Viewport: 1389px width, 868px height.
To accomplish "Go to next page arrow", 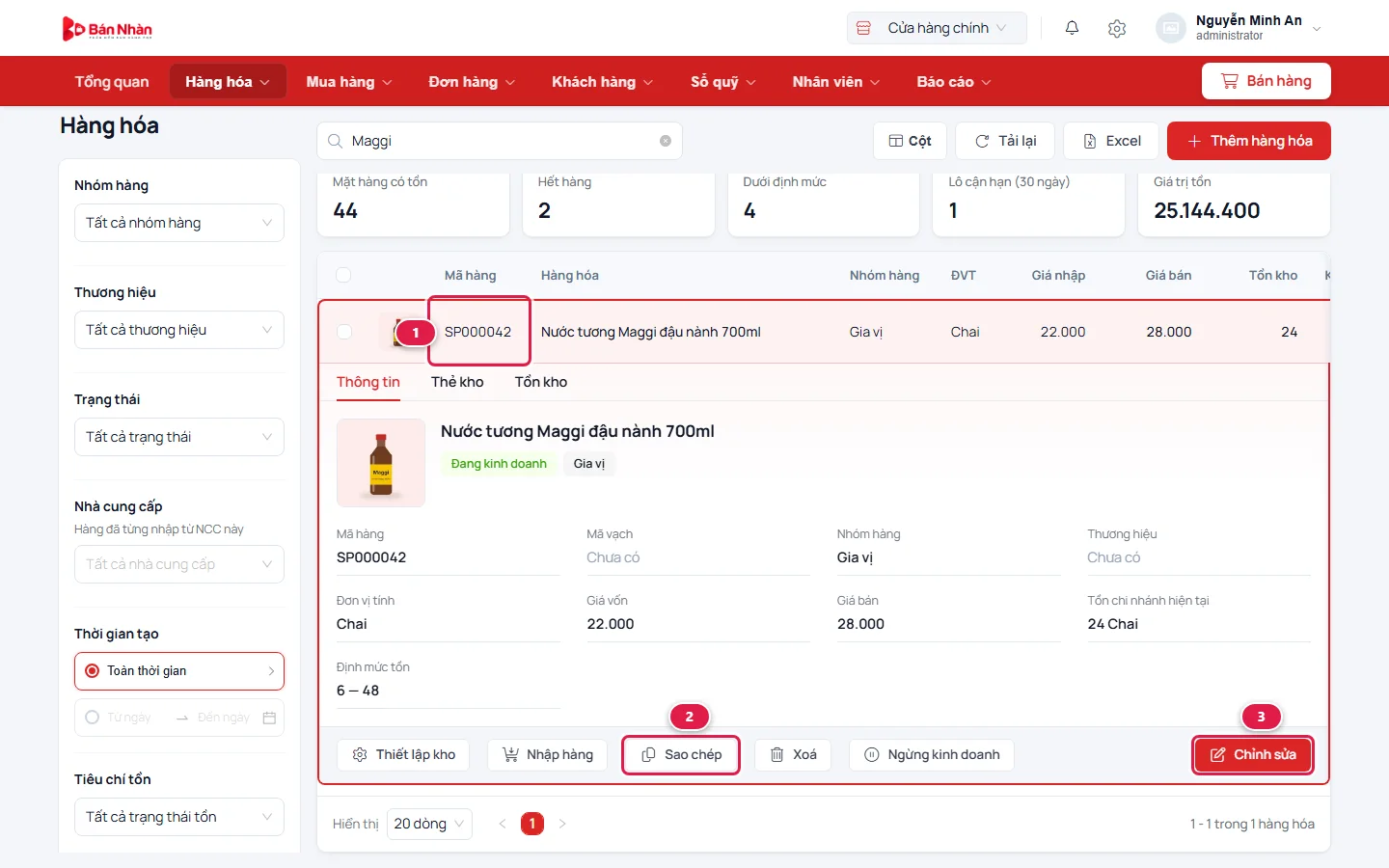I will [x=562, y=824].
